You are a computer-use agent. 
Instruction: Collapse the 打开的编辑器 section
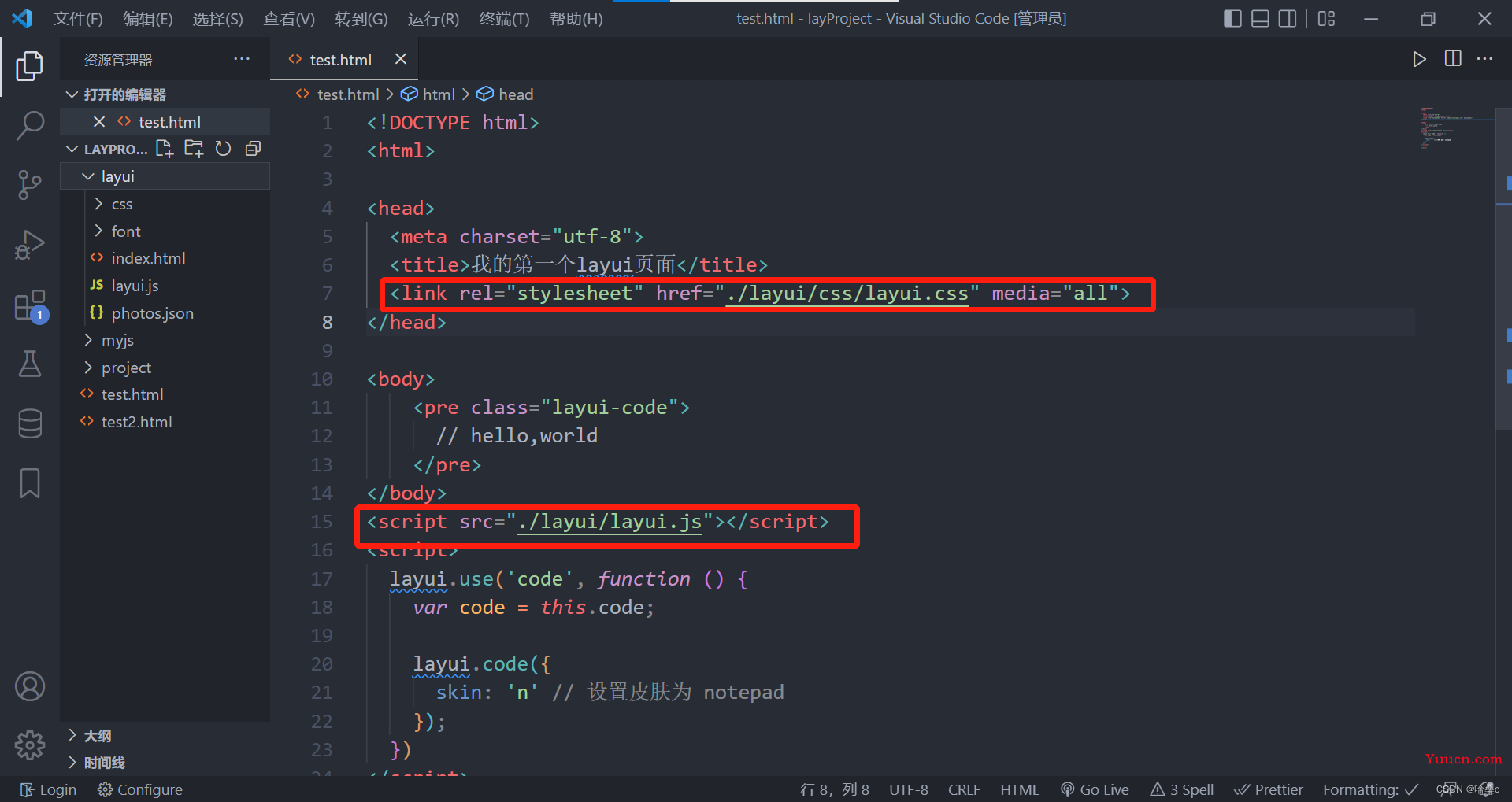click(x=165, y=94)
